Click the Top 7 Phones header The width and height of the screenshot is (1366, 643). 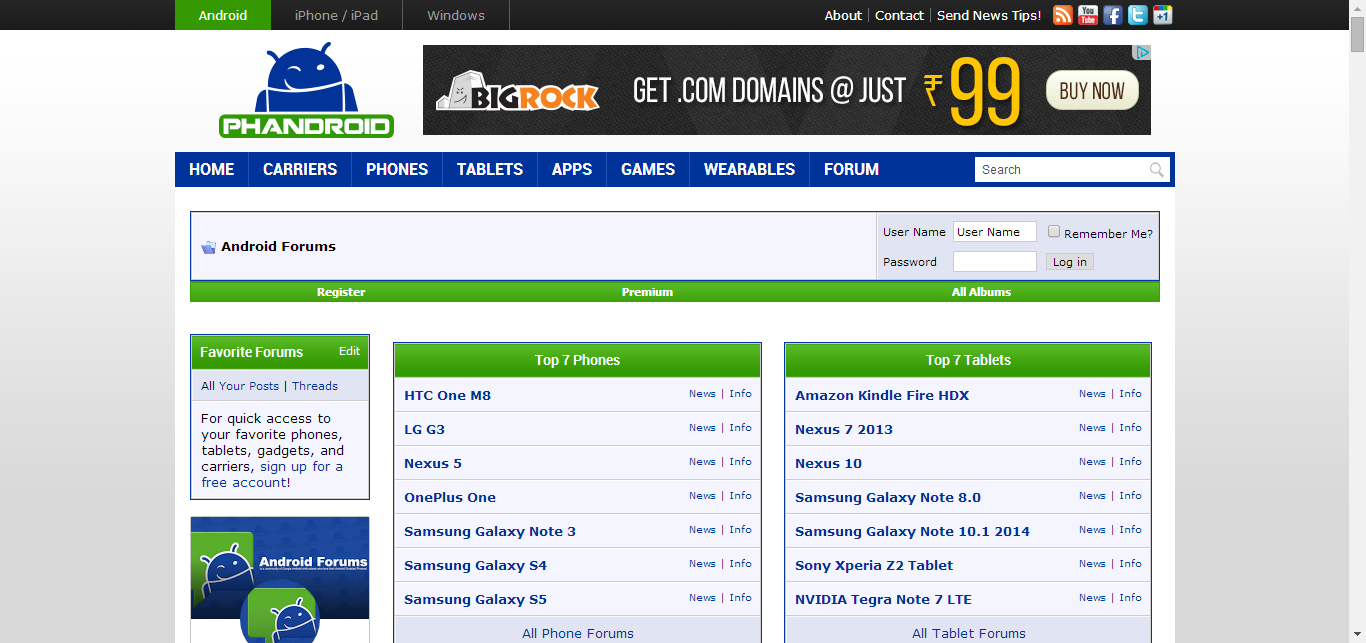[578, 360]
